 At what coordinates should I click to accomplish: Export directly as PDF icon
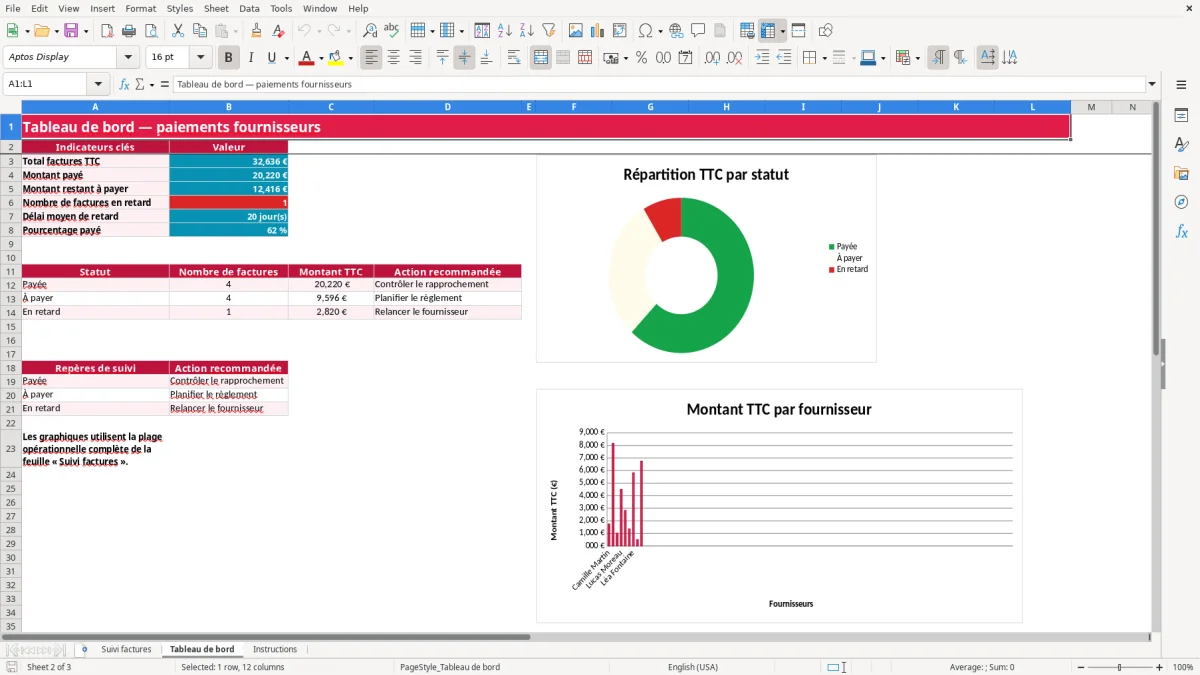pyautogui.click(x=107, y=31)
